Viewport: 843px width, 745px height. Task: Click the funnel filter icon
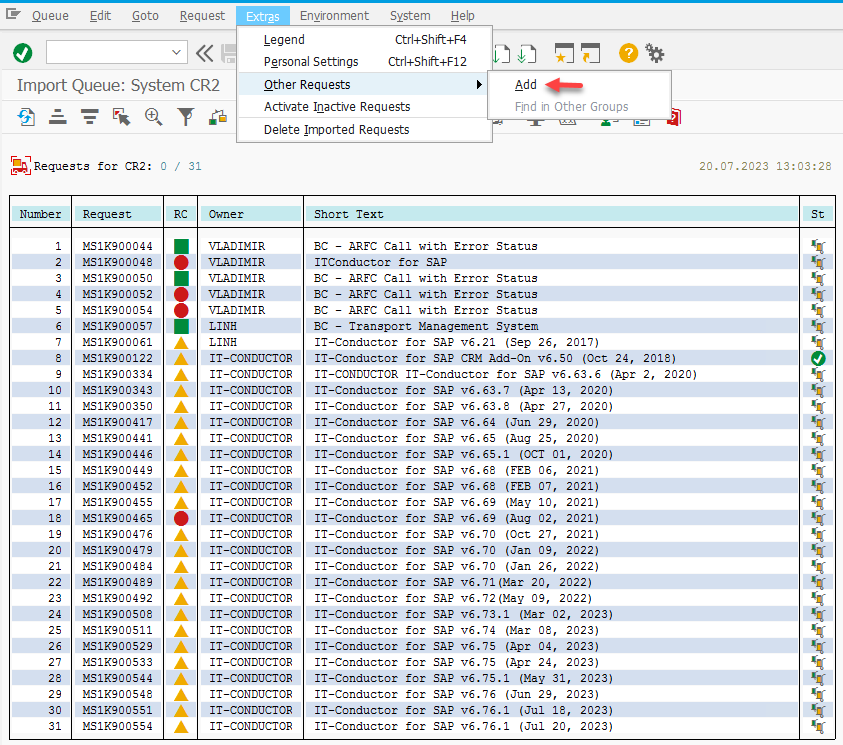click(x=185, y=117)
